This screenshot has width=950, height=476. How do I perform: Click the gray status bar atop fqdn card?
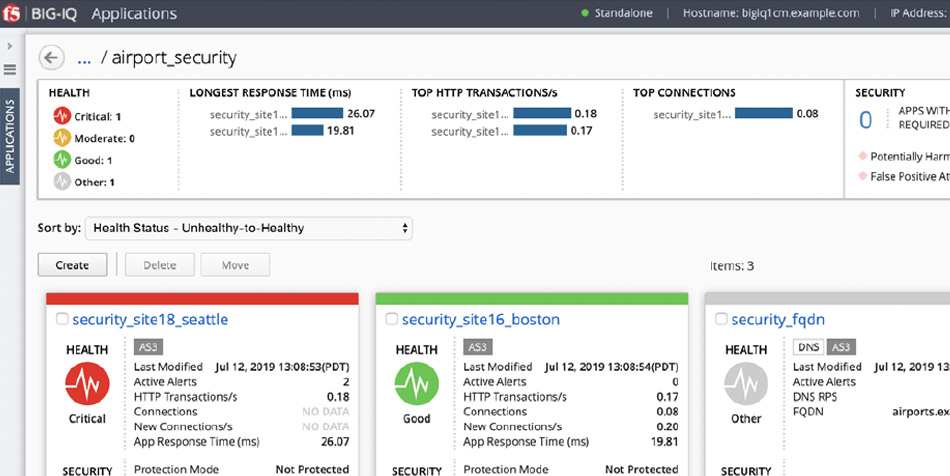(x=827, y=299)
